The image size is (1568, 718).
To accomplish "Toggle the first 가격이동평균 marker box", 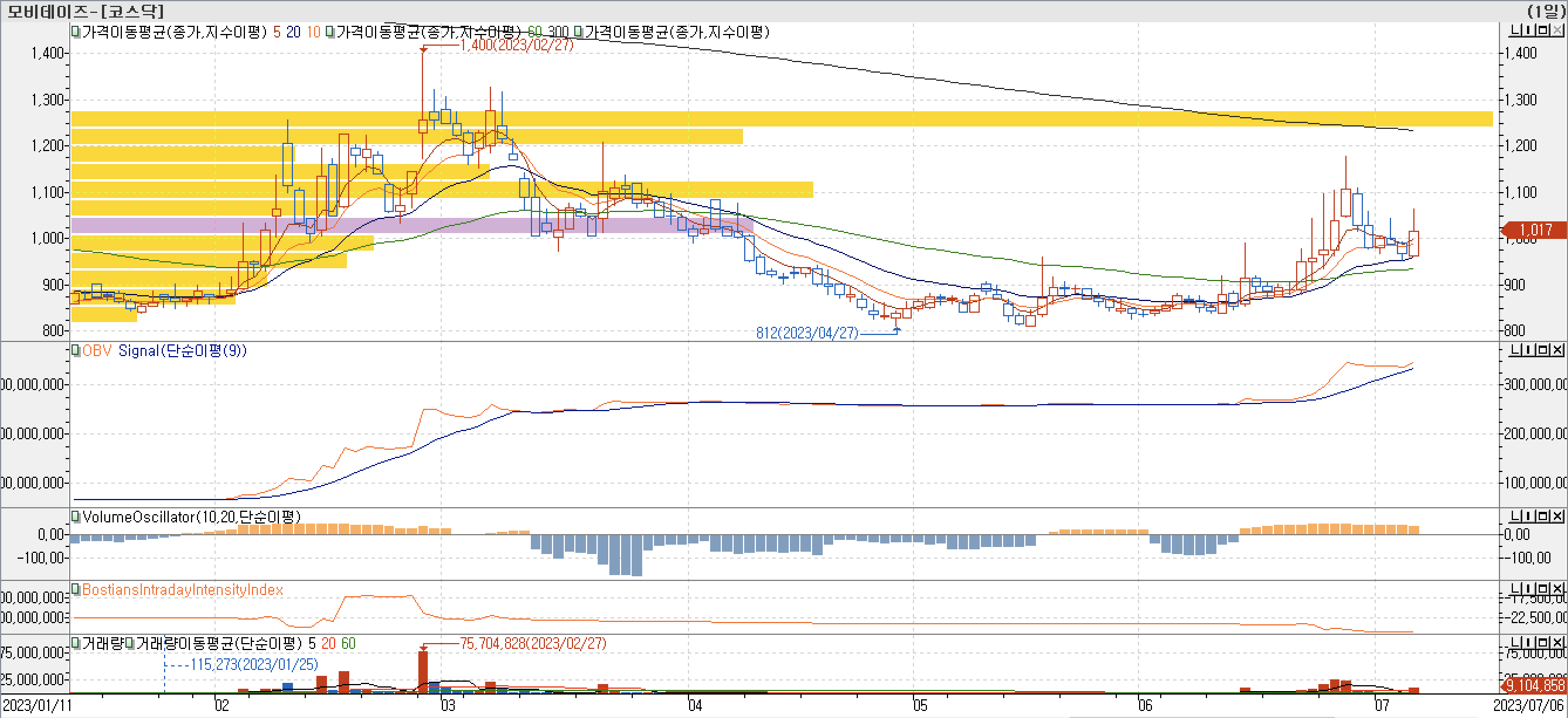I will [76, 32].
